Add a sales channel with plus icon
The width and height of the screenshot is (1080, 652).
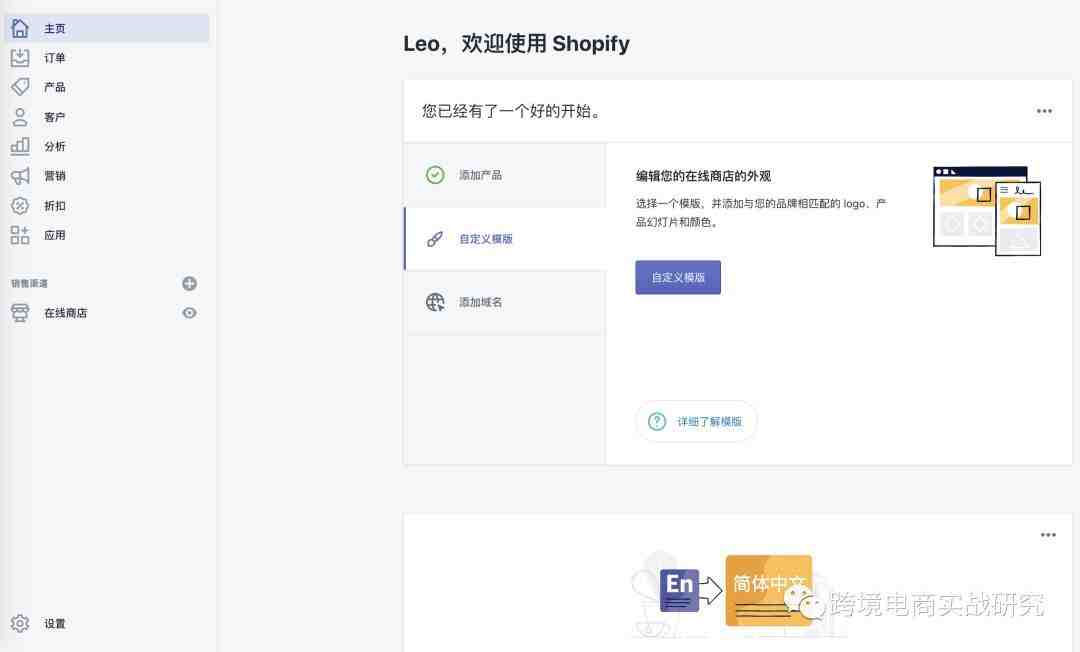[x=189, y=283]
